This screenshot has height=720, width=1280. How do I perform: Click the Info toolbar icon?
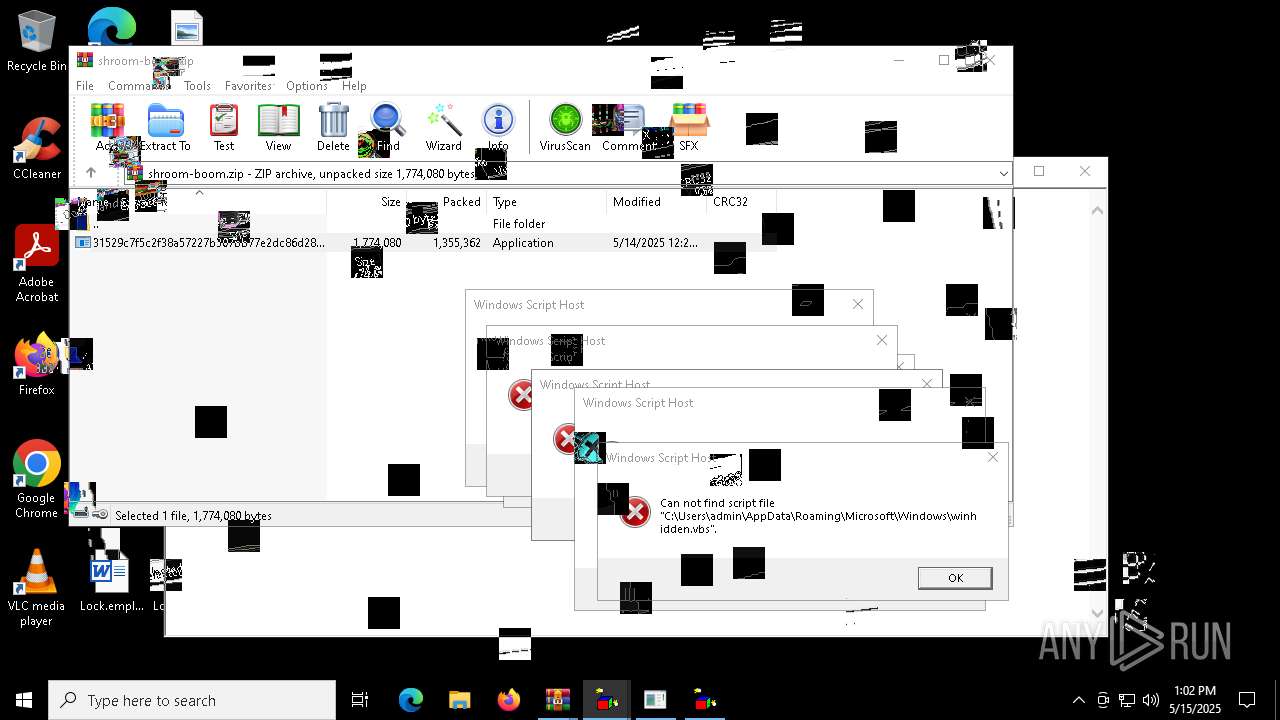click(498, 127)
